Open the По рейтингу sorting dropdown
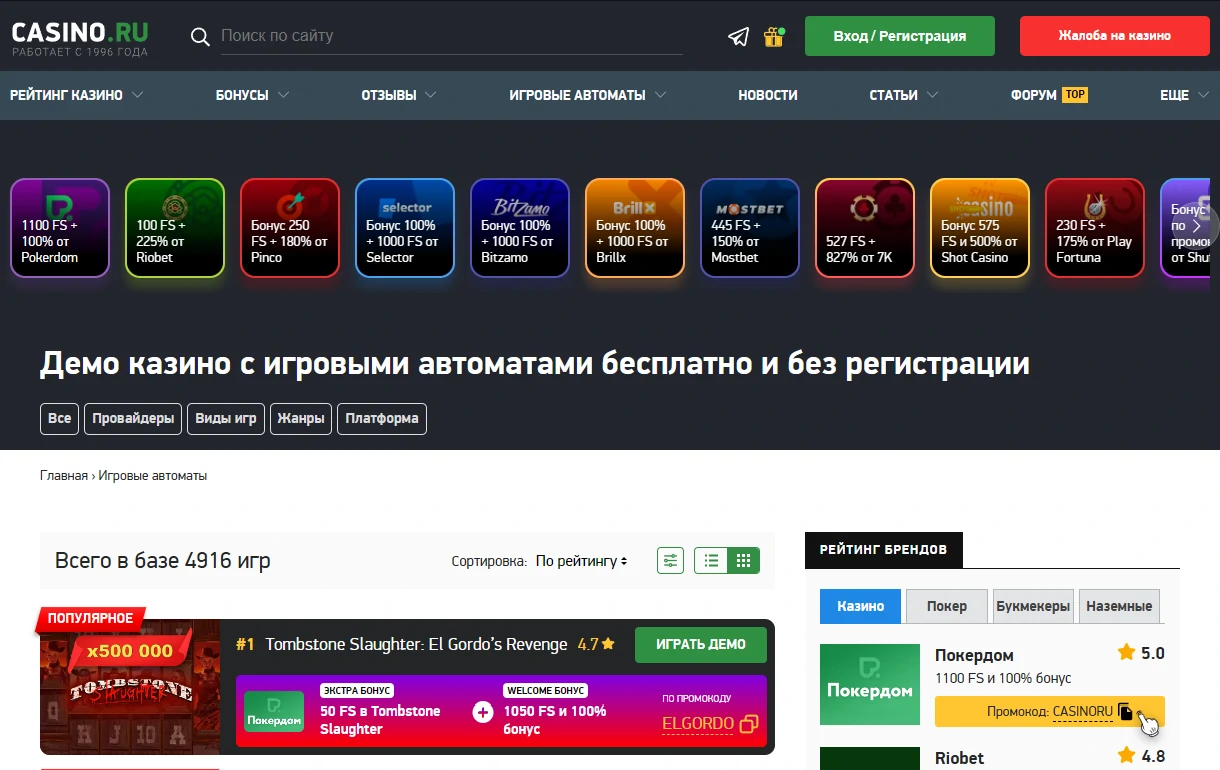Screen dimensions: 1220x770 pos(582,561)
